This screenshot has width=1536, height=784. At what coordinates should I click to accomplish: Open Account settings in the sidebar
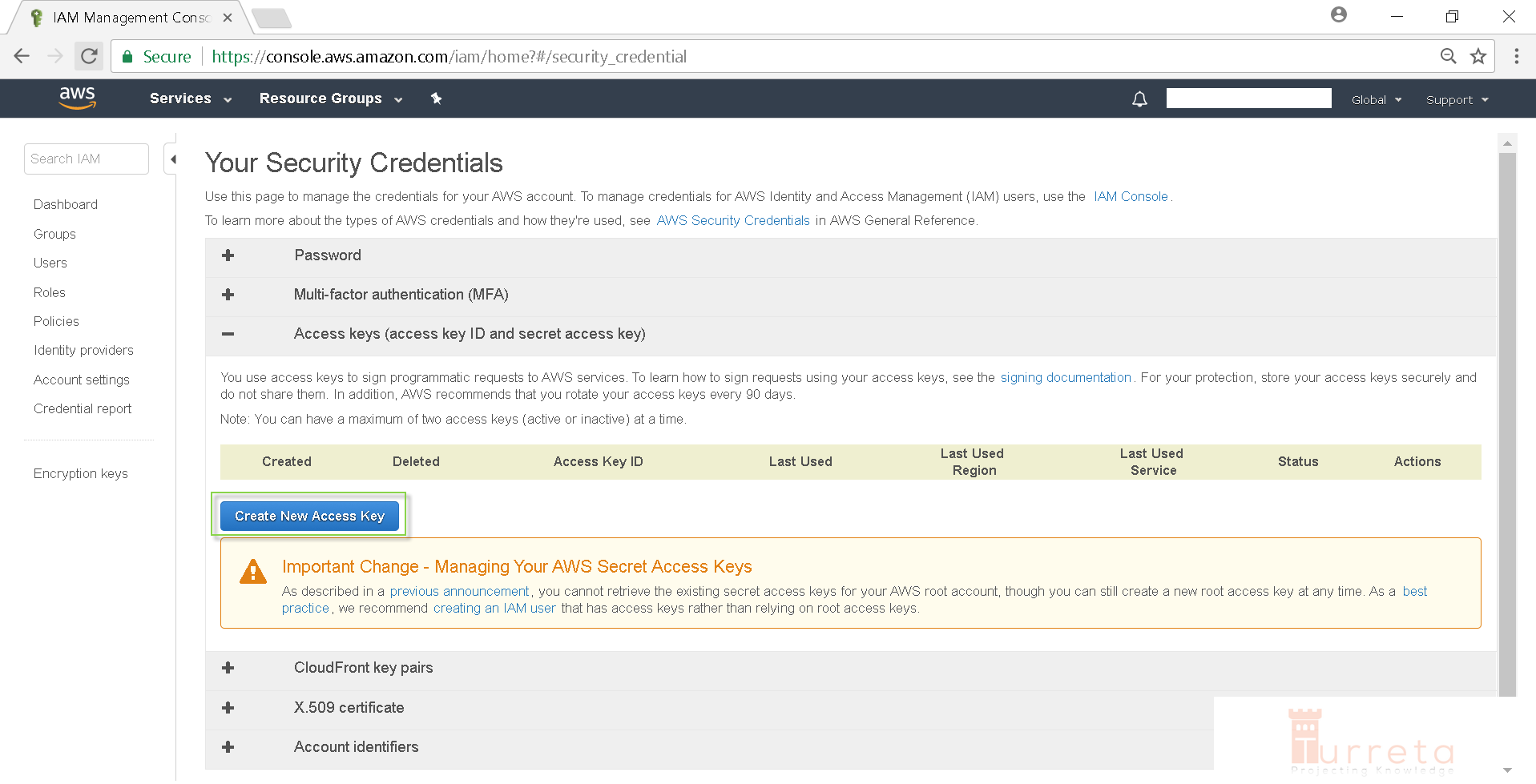[x=82, y=380]
